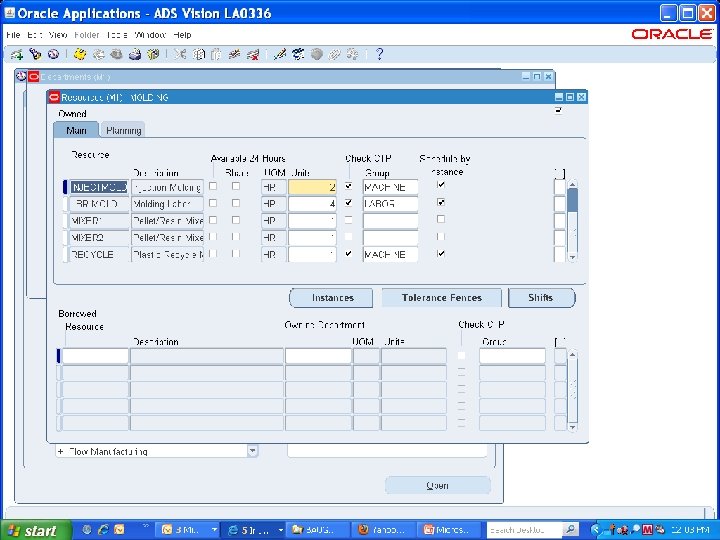
Task: Click the desktop search magnifier icon
Action: [x=569, y=529]
